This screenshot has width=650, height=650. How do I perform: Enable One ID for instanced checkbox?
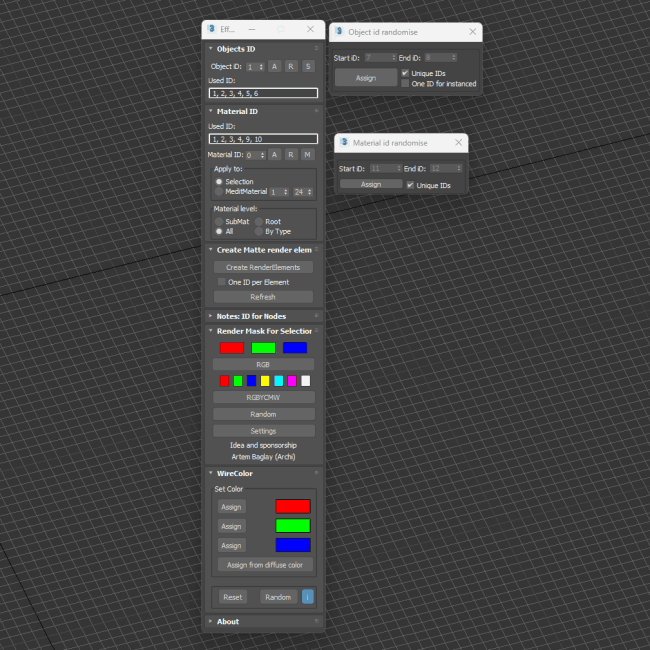(405, 83)
